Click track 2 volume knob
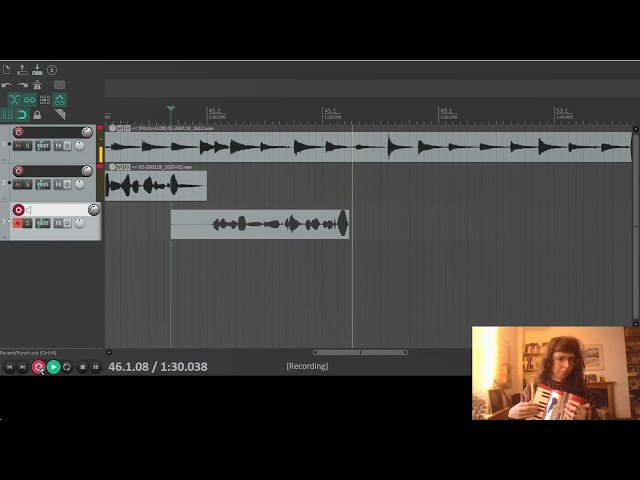640x480 pixels. 87,171
